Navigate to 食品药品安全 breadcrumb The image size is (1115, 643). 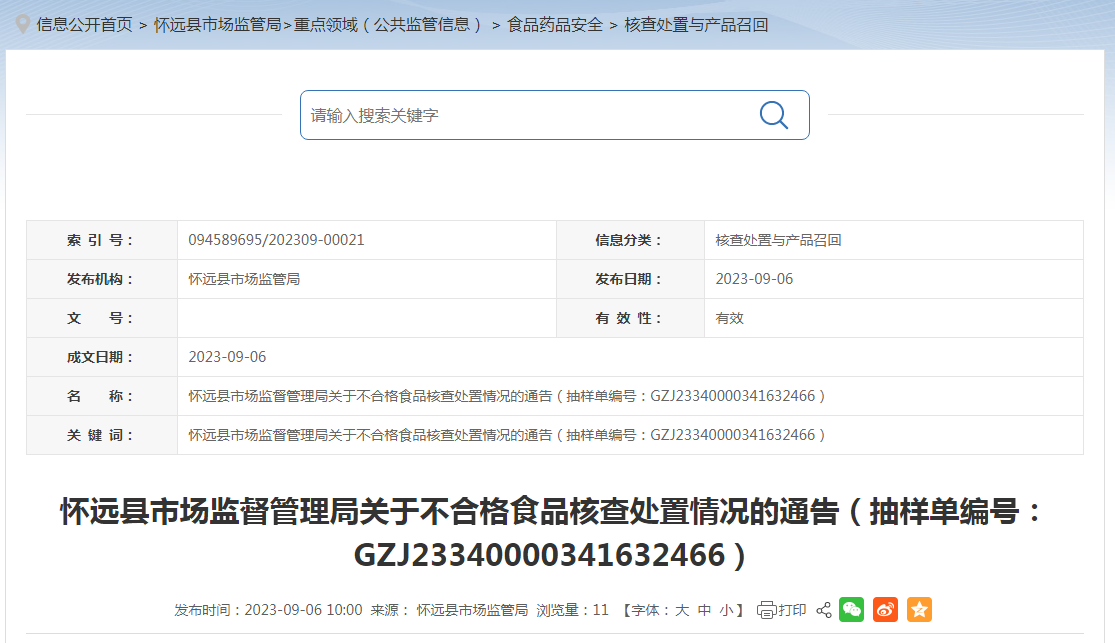pyautogui.click(x=555, y=24)
